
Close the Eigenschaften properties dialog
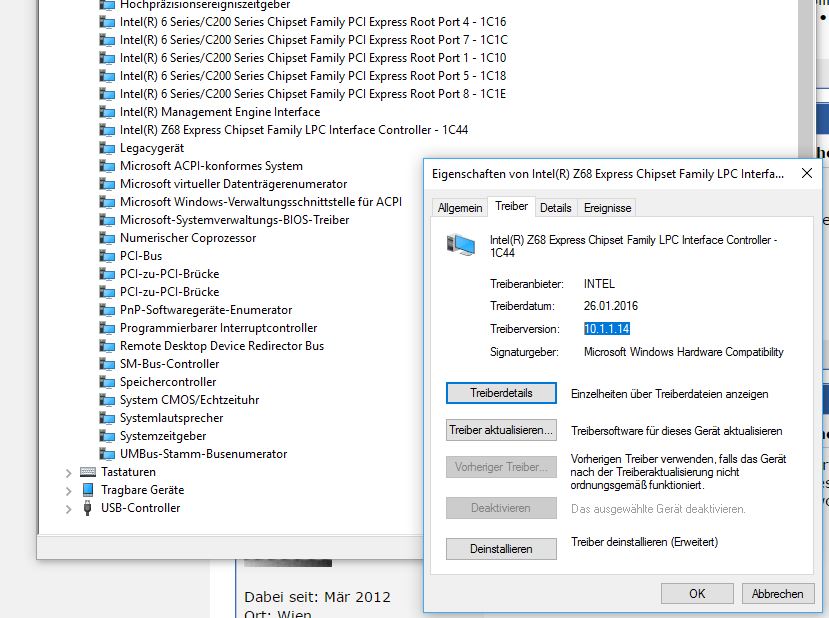[x=806, y=173]
